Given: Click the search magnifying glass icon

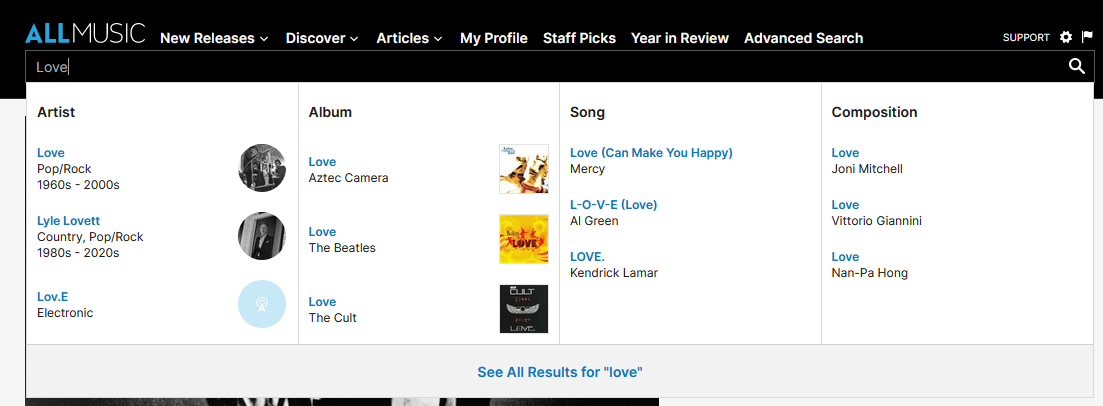Looking at the screenshot, I should coord(1076,66).
